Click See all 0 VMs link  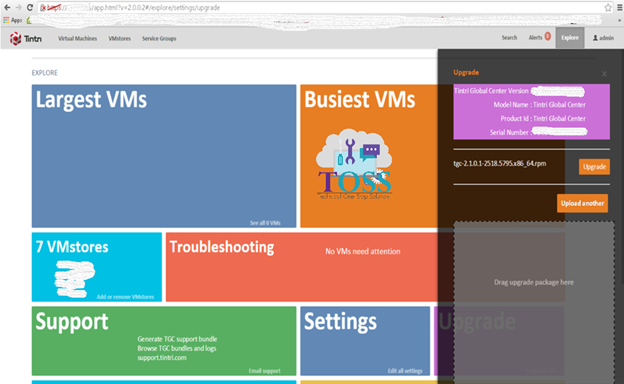(265, 223)
